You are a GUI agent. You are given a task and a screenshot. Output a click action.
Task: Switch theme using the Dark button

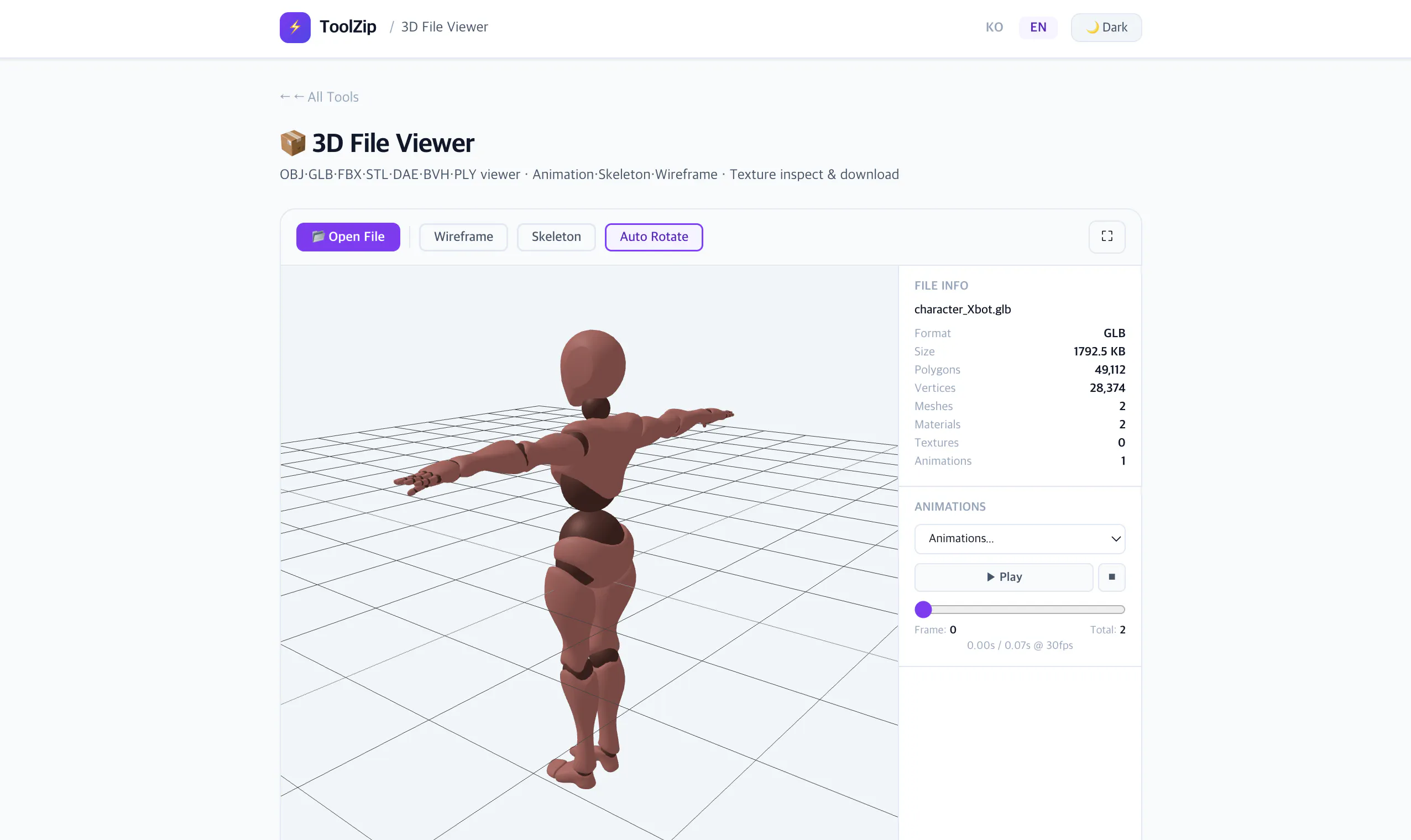tap(1106, 27)
